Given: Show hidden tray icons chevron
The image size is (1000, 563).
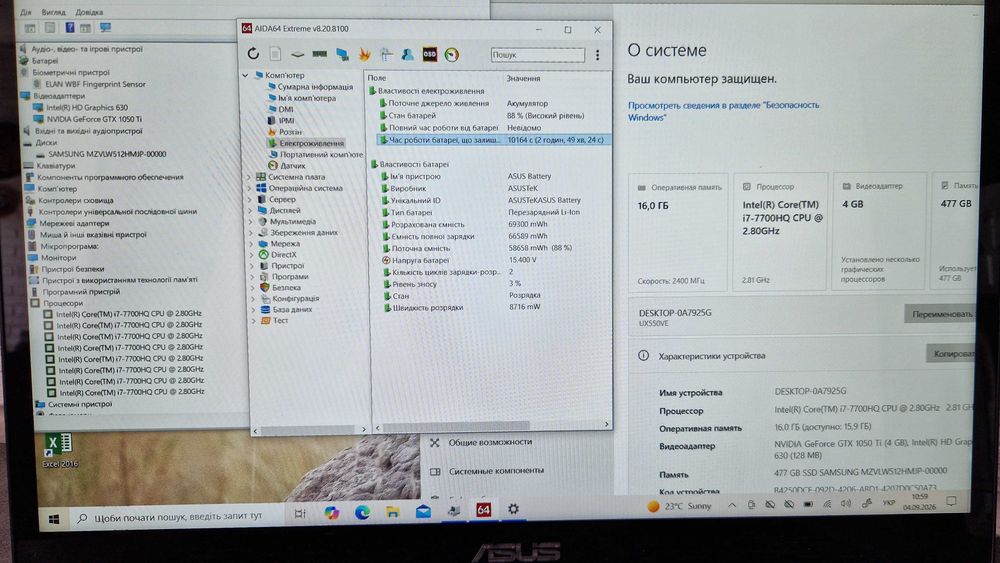Looking at the screenshot, I should [732, 505].
